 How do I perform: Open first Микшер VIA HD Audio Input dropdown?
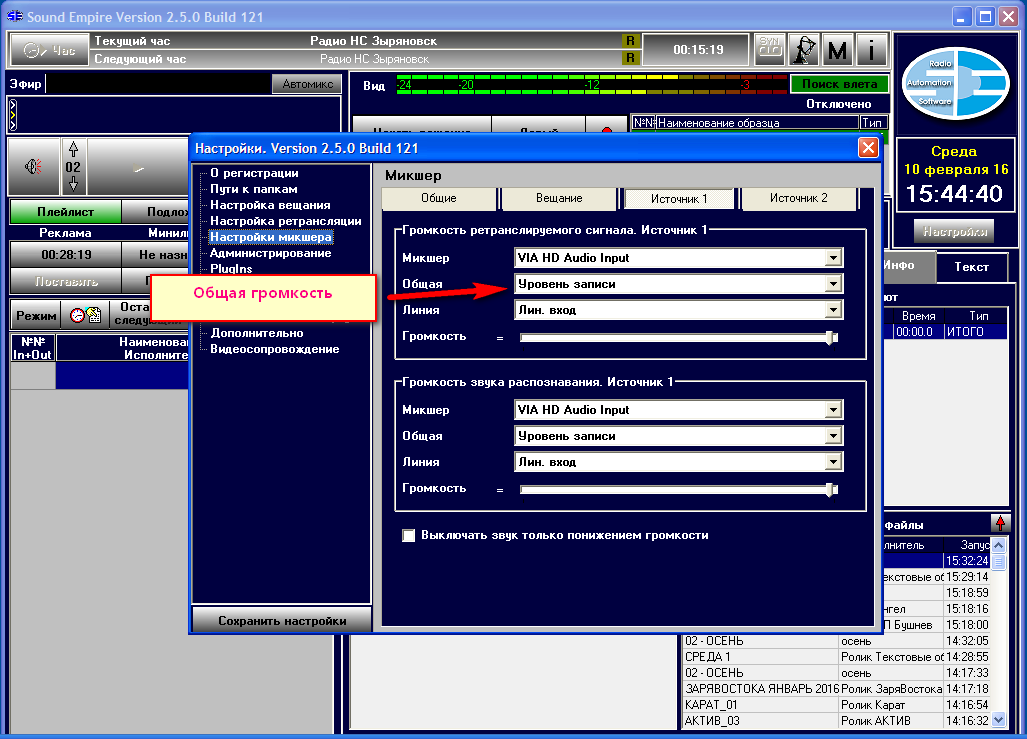833,257
